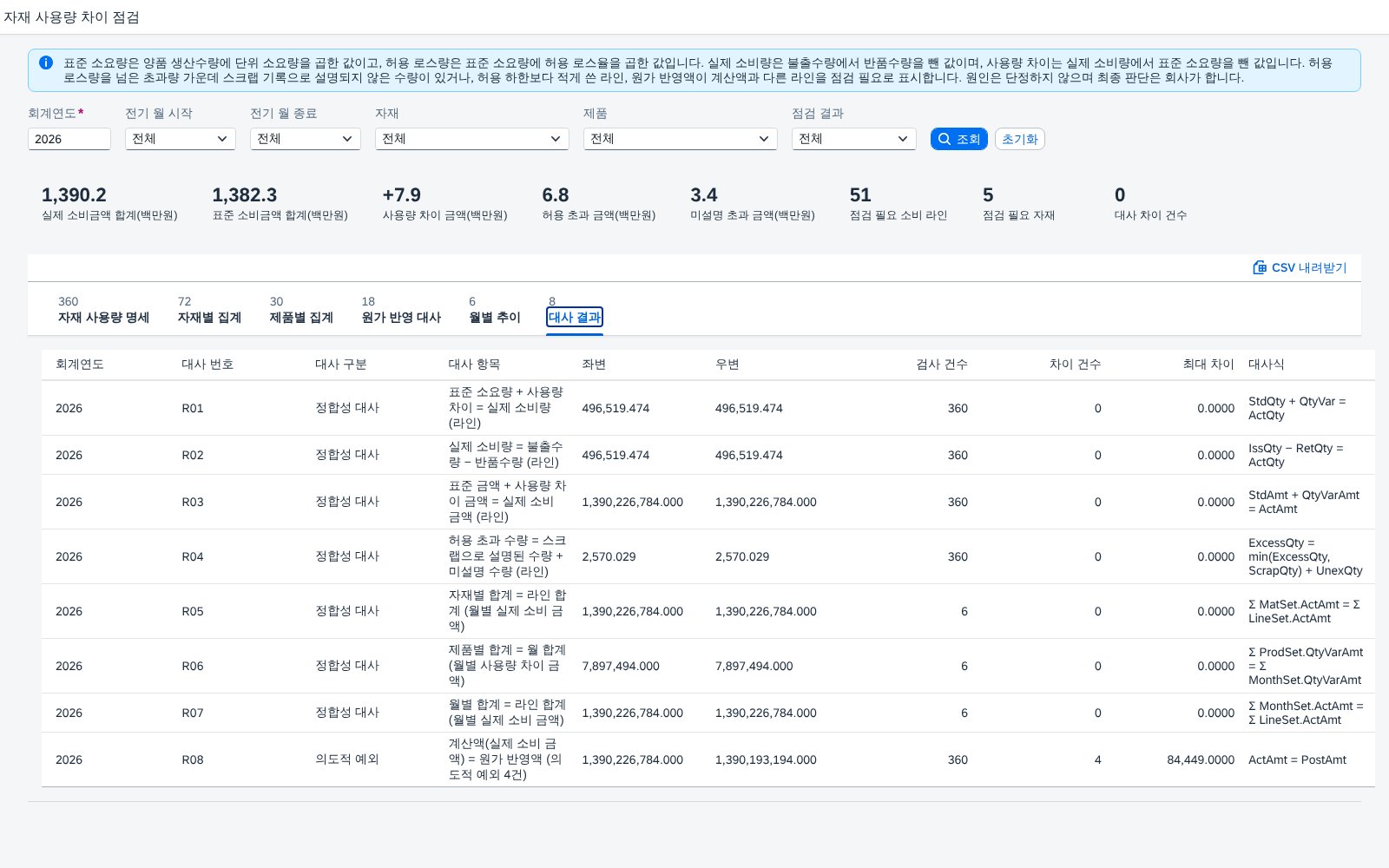
Task: Click the 초기화 reset button
Action: click(x=1019, y=139)
